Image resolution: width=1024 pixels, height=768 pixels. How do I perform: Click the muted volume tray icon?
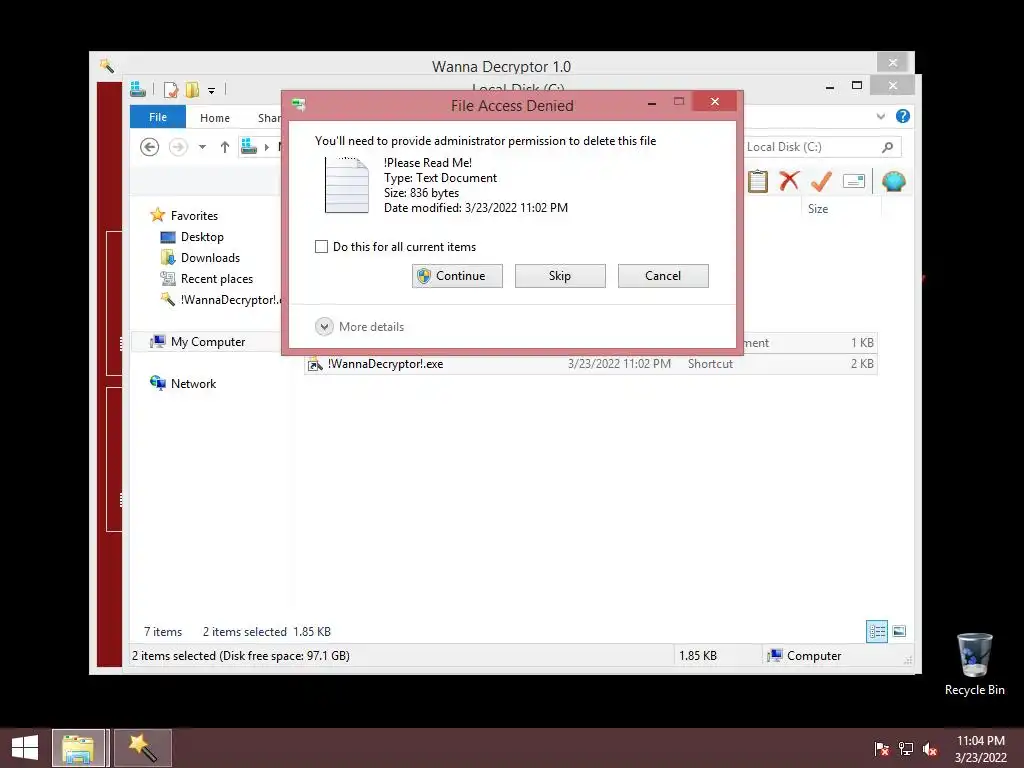coord(930,749)
